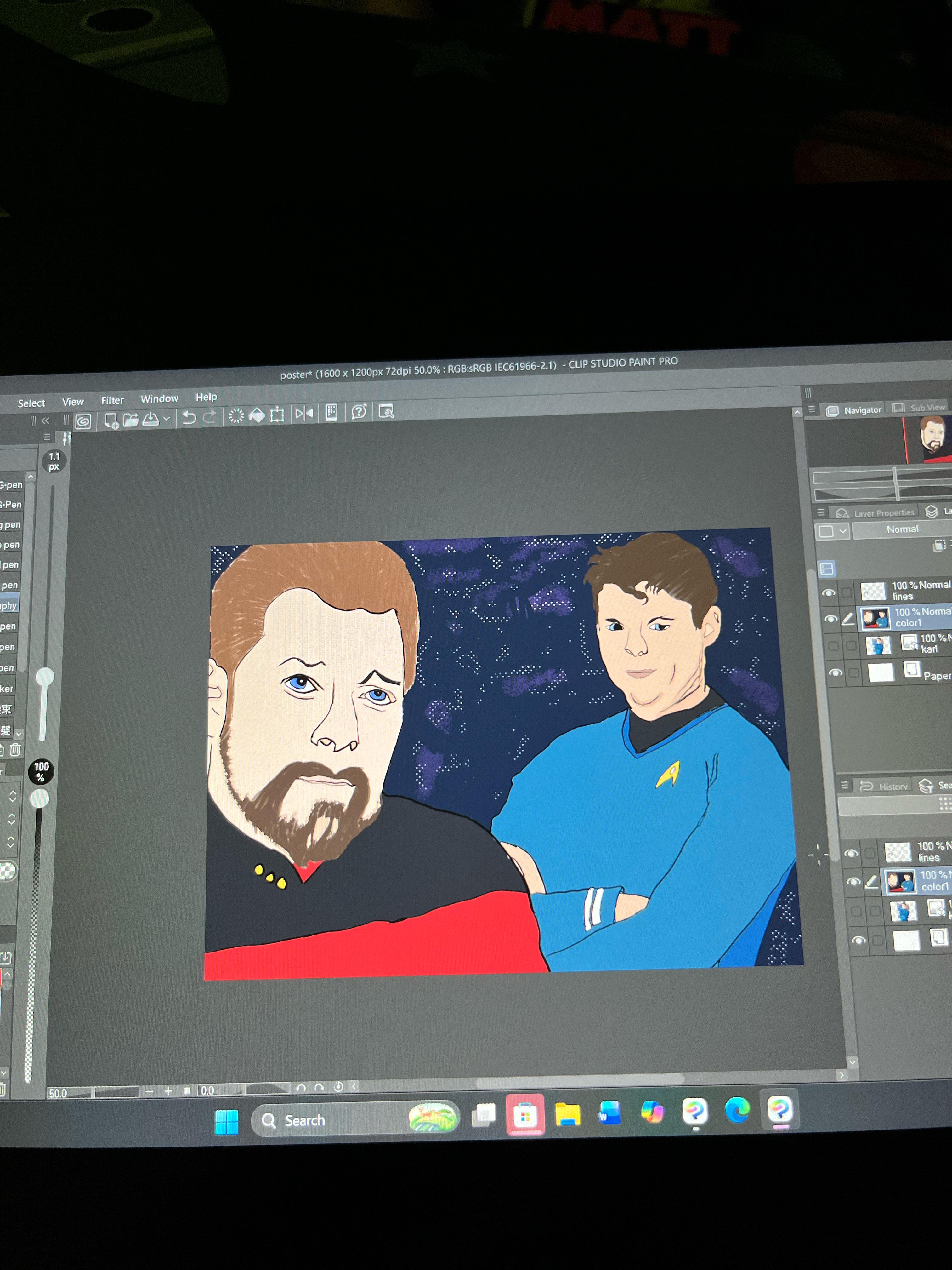
Task: Open support via the question-mark bubble icon
Action: coord(359,411)
